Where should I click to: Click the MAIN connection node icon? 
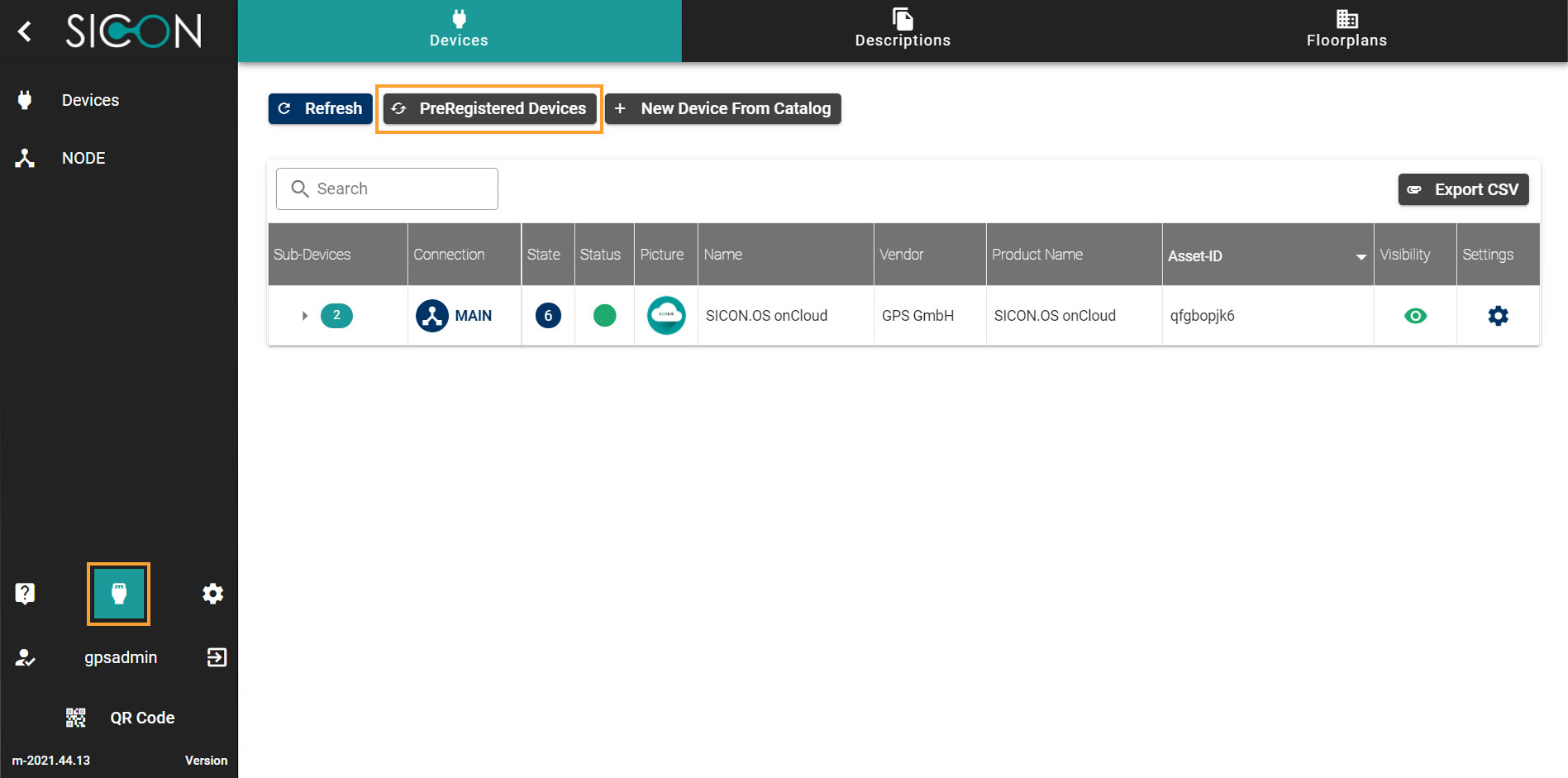coord(432,316)
